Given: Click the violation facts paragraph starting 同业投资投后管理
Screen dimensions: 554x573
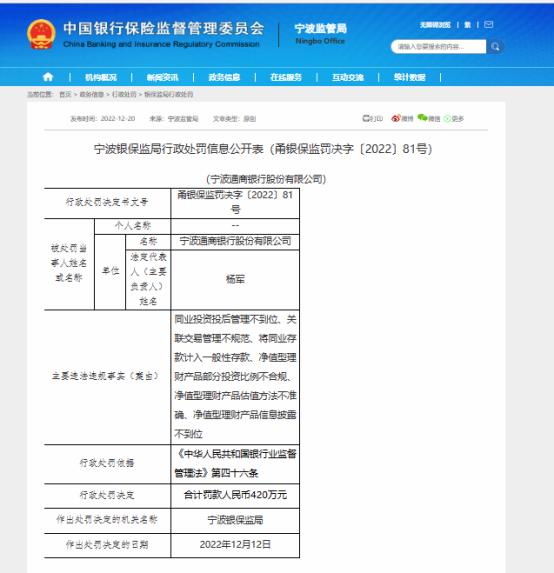Looking at the screenshot, I should [235, 377].
